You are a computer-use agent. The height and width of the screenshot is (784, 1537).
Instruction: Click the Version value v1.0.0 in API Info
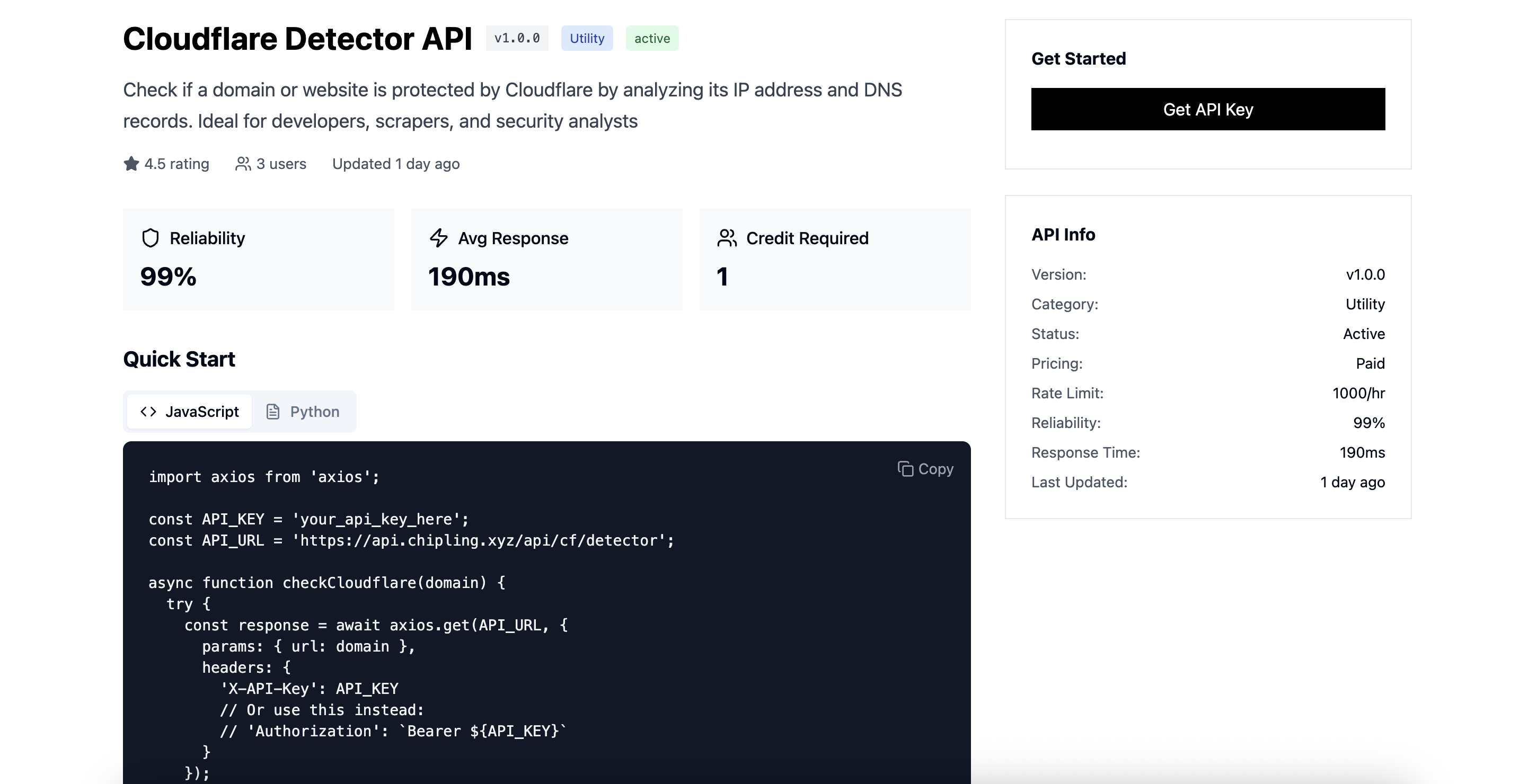point(1365,274)
